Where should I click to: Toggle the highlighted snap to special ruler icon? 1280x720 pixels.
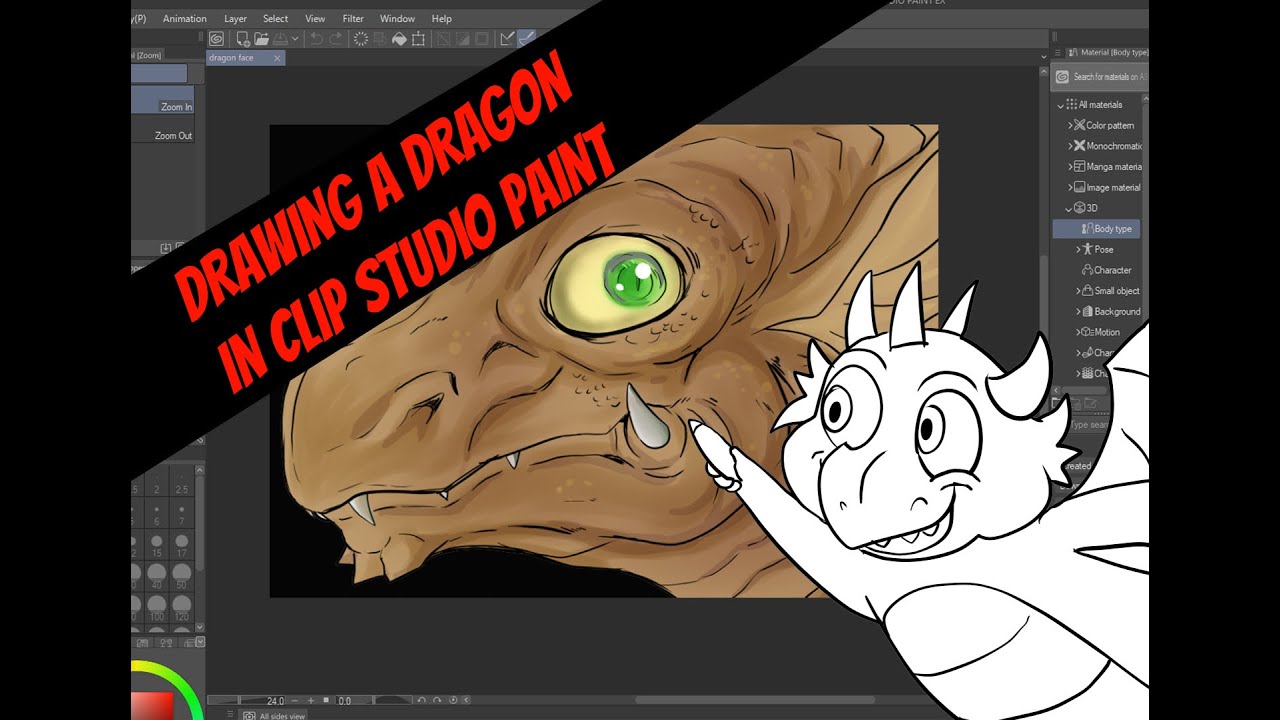(x=526, y=39)
